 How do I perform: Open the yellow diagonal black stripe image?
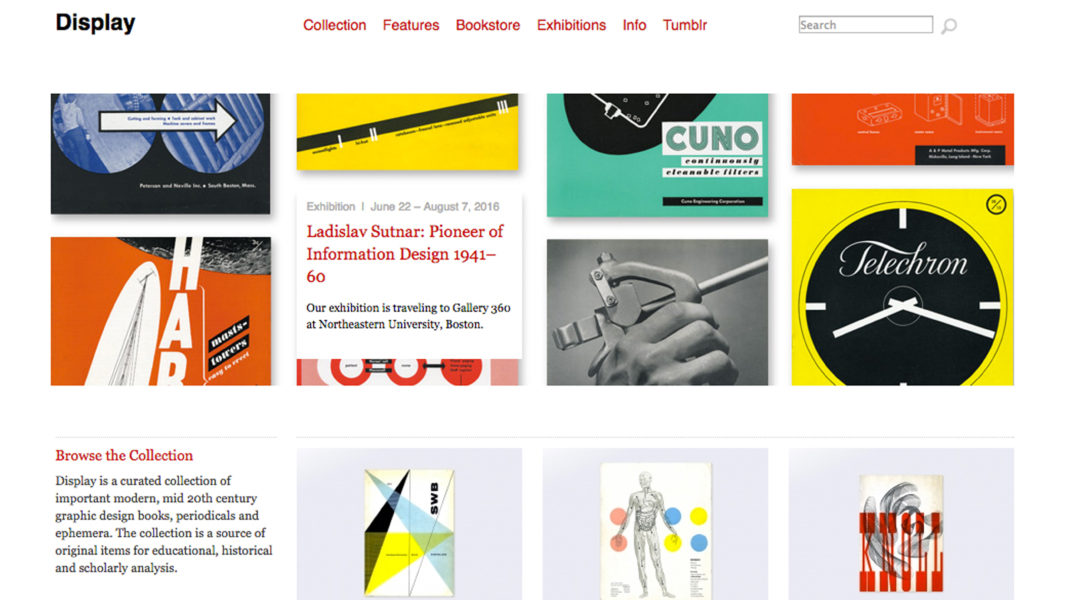(x=408, y=131)
